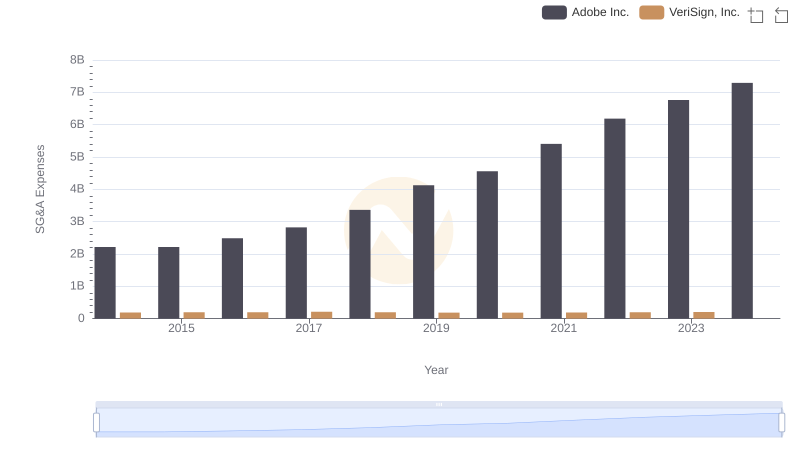800x461 pixels.
Task: Click the Adobe bar for 2023
Action: coord(678,209)
